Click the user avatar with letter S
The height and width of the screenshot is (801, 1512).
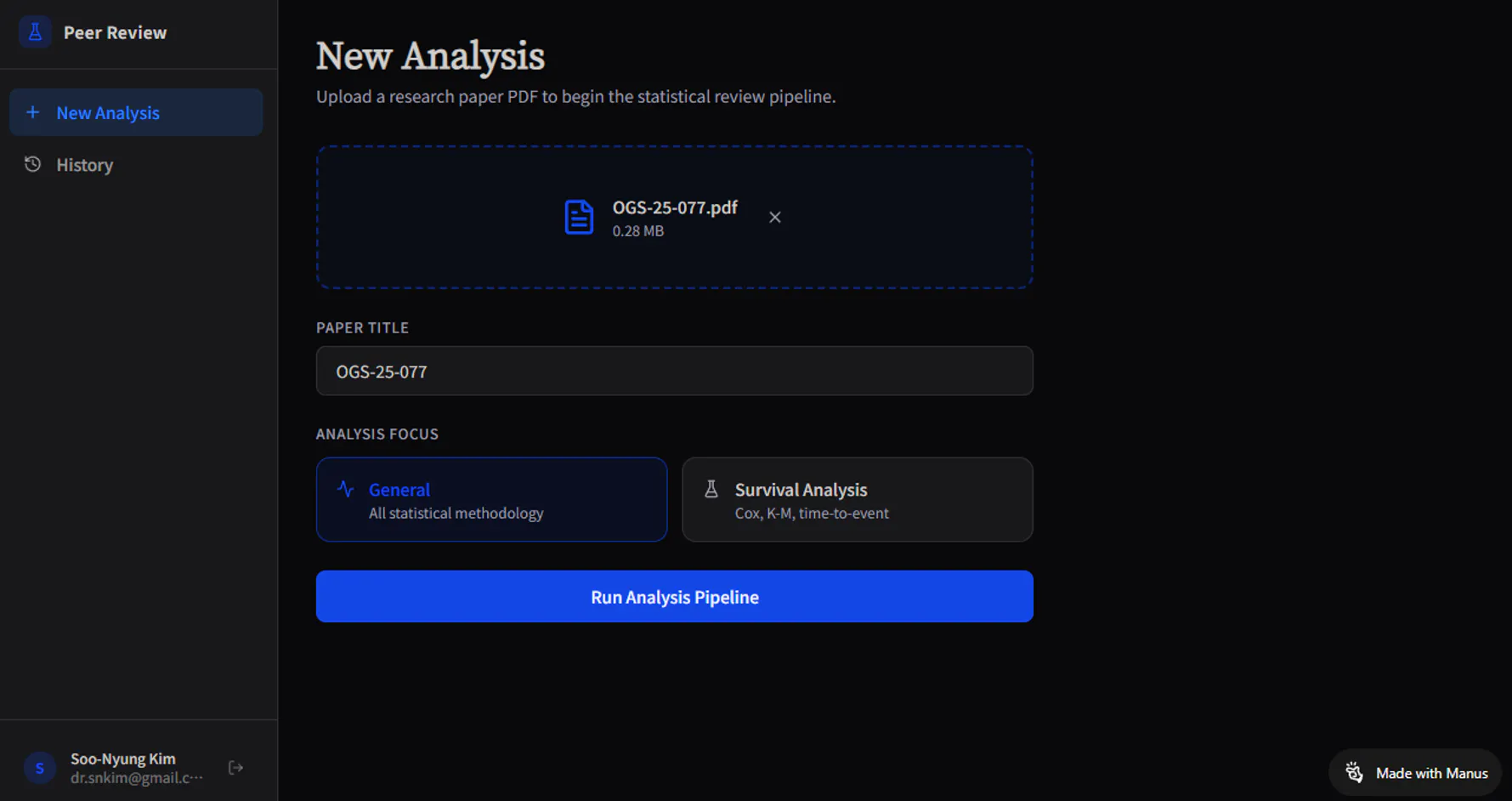39,768
